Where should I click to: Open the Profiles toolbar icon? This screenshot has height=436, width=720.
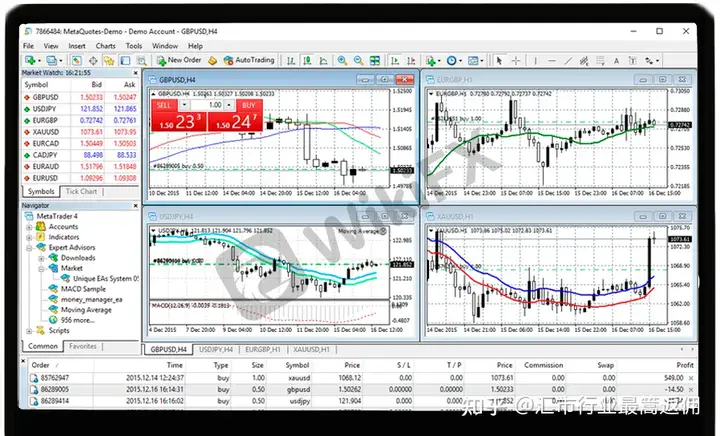(51, 60)
